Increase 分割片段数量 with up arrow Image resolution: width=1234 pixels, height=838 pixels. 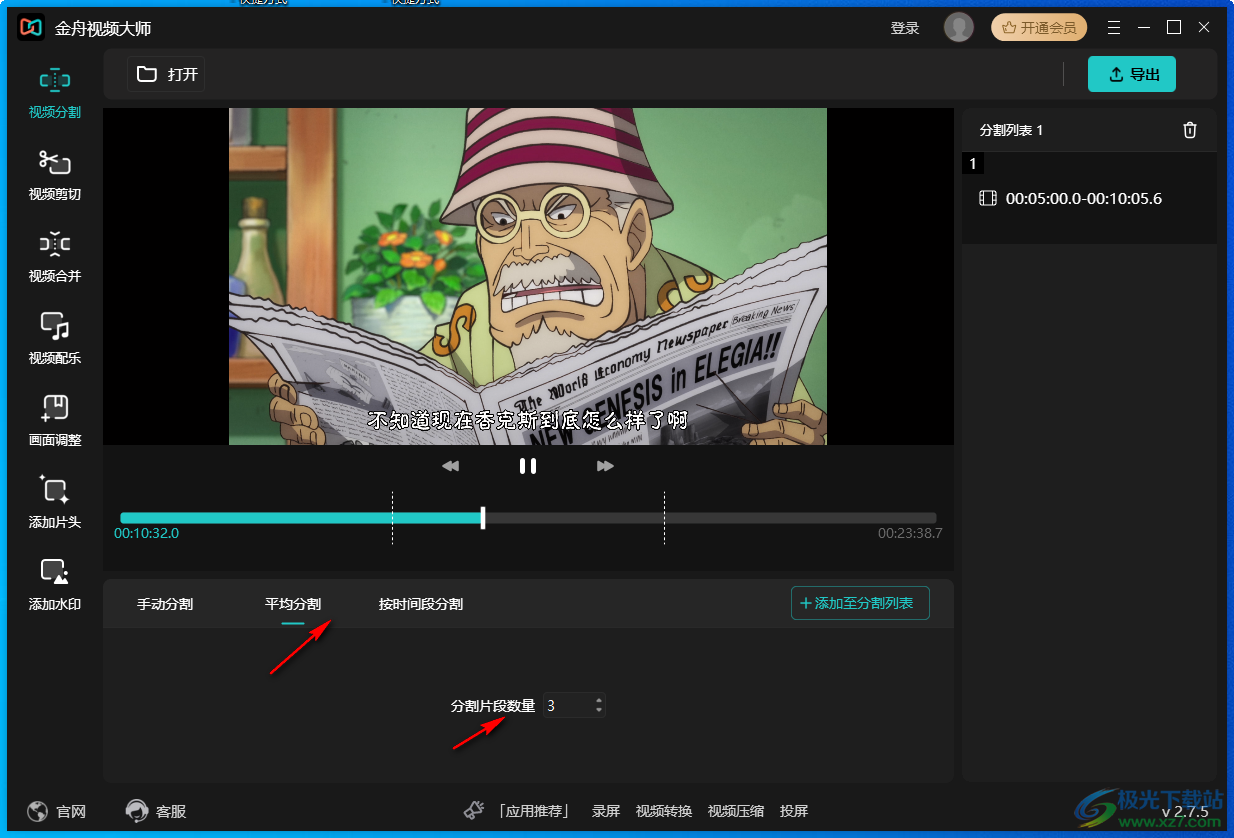[599, 701]
